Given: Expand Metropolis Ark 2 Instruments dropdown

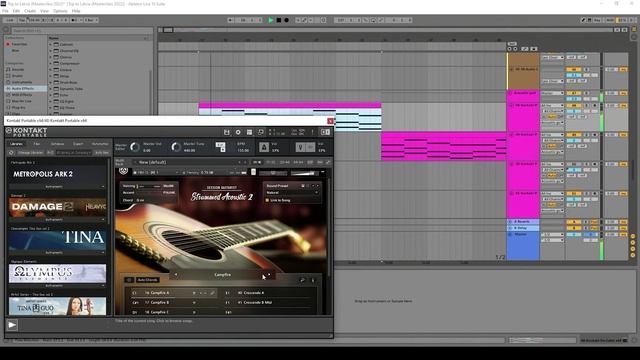Looking at the screenshot, I should (x=58, y=187).
